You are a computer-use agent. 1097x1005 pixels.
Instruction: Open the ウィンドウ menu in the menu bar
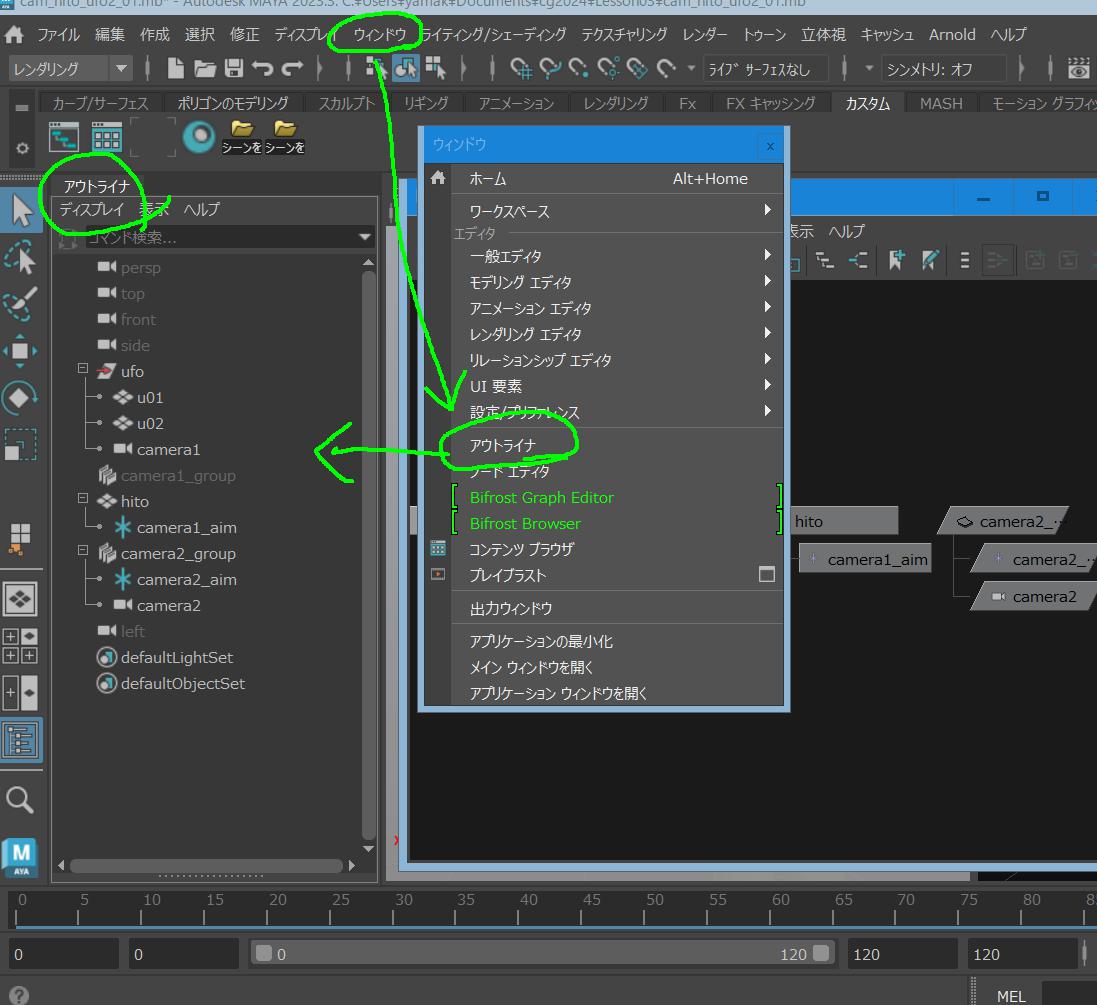coord(379,34)
